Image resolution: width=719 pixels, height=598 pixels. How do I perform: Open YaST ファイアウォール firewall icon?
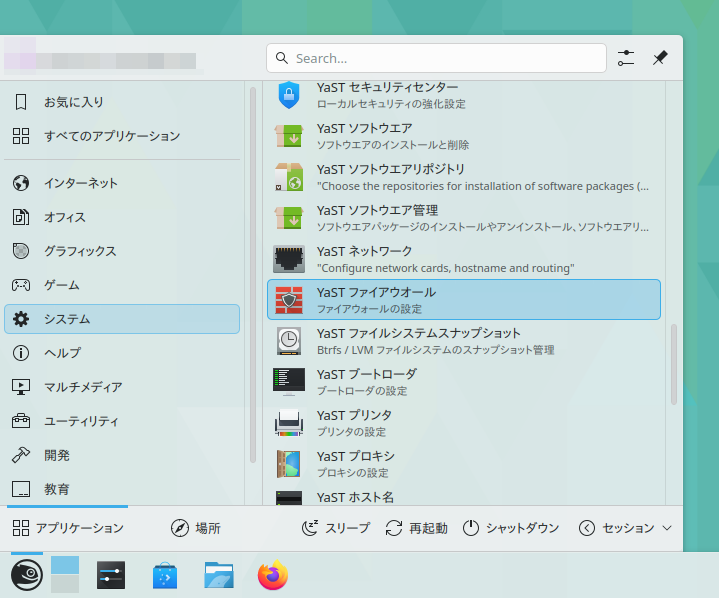pos(289,300)
